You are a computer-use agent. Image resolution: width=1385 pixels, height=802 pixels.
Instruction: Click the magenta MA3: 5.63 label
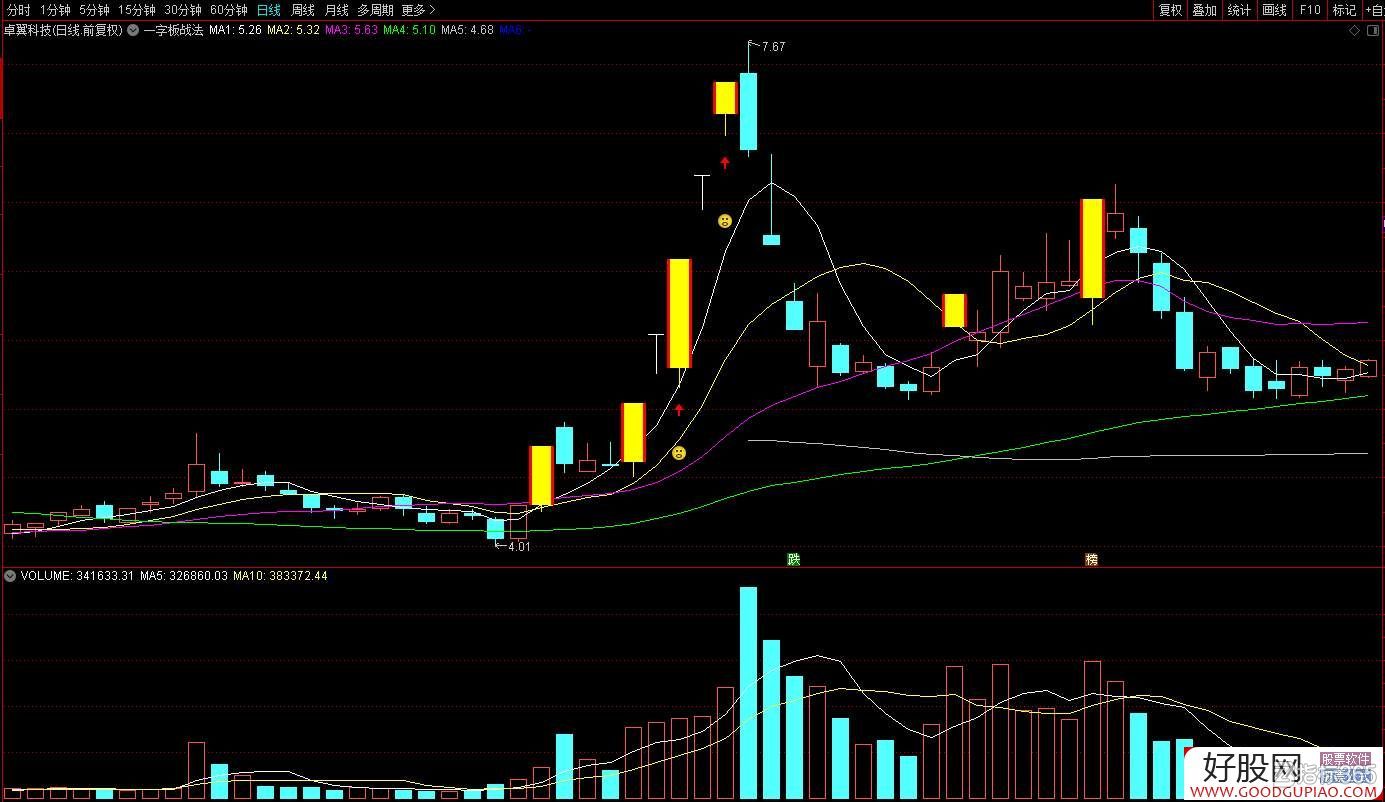[351, 31]
